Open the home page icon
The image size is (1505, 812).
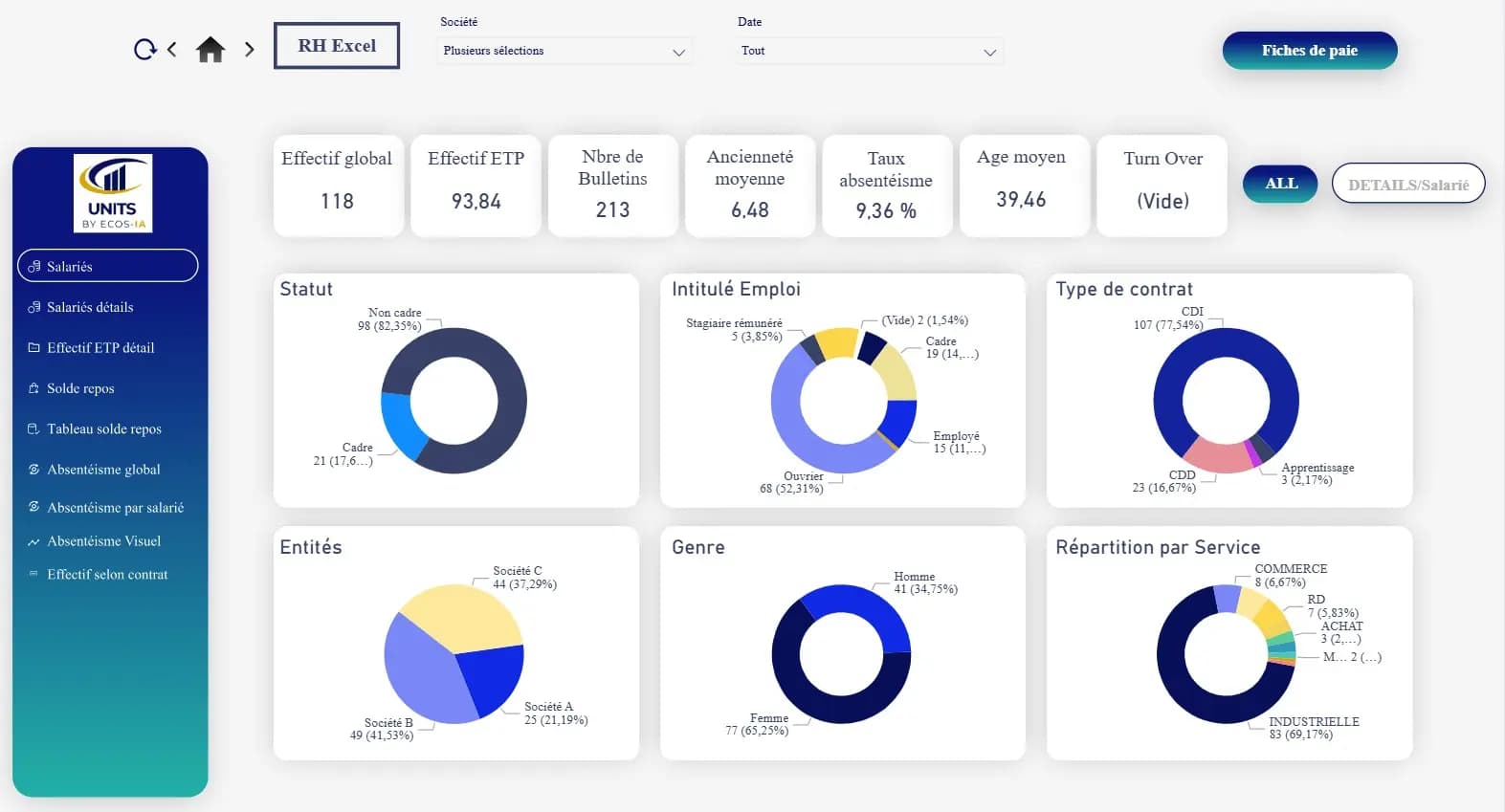[210, 50]
